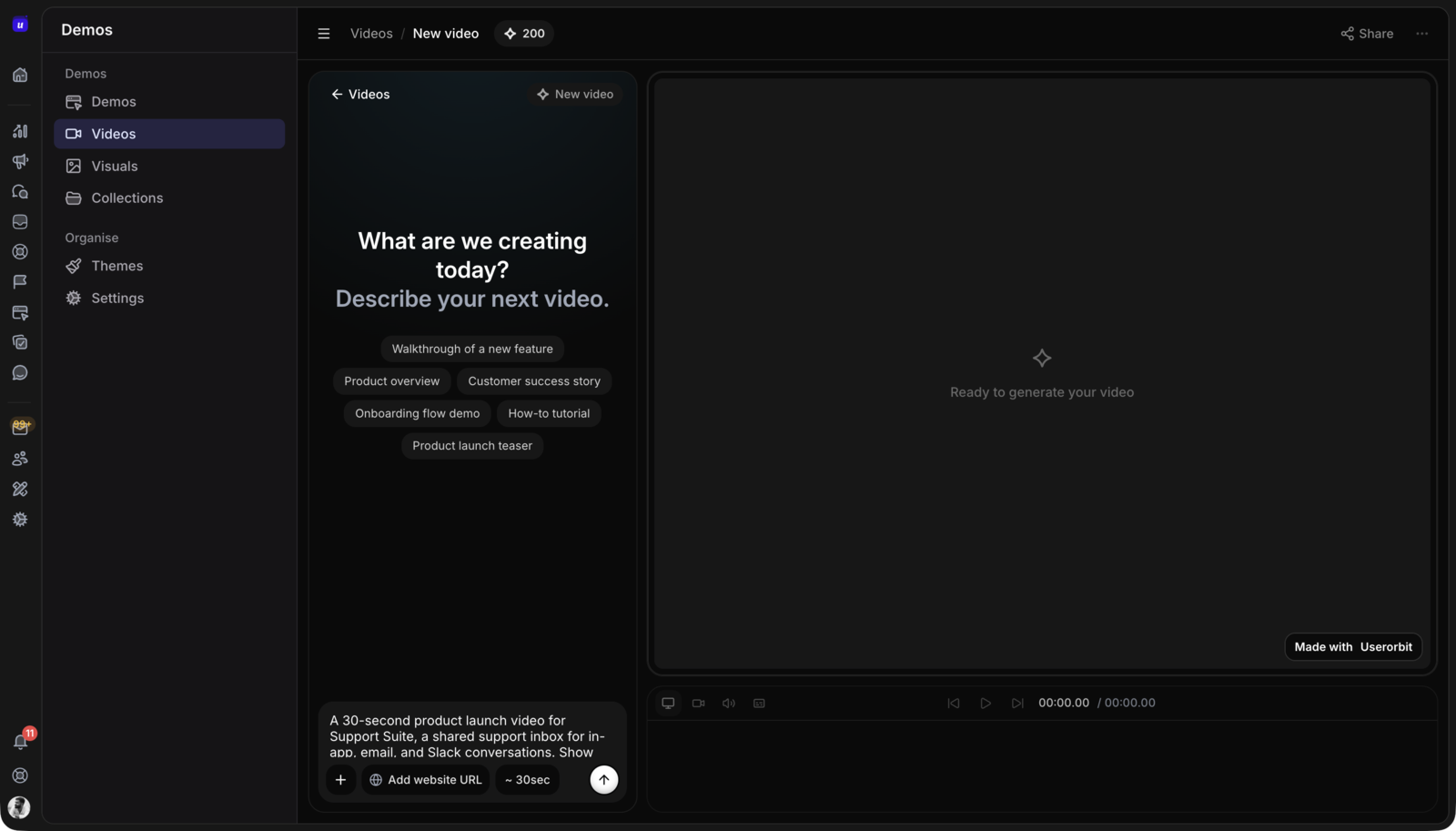Submit the prompt with the arrow-up button
This screenshot has width=1456, height=831.
point(603,780)
